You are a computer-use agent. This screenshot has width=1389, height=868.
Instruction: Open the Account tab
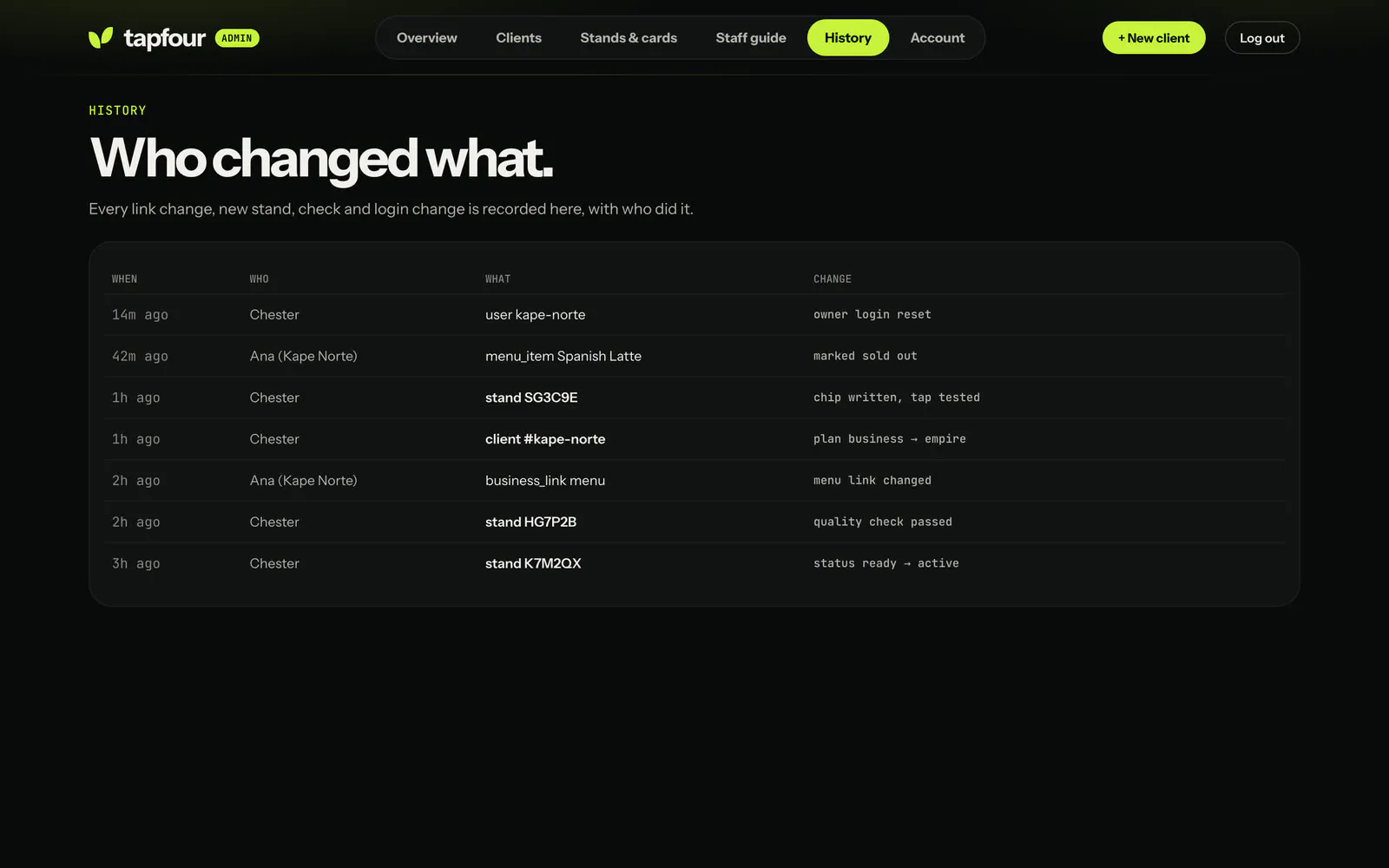pyautogui.click(x=938, y=38)
